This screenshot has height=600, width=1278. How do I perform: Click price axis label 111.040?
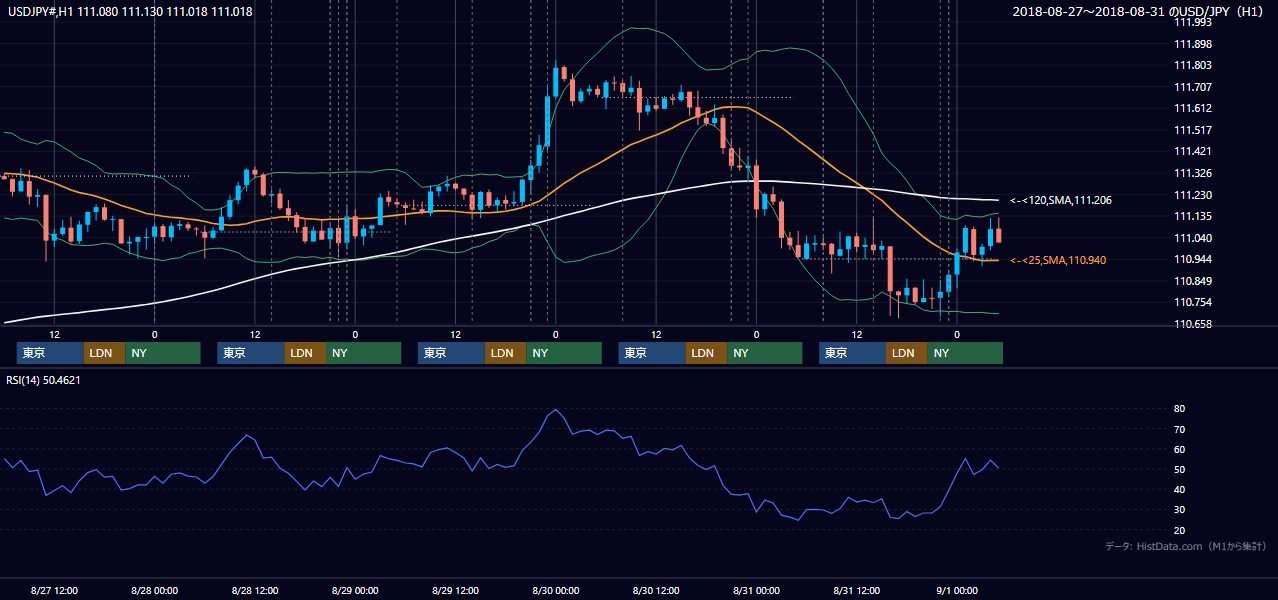tap(1193, 238)
